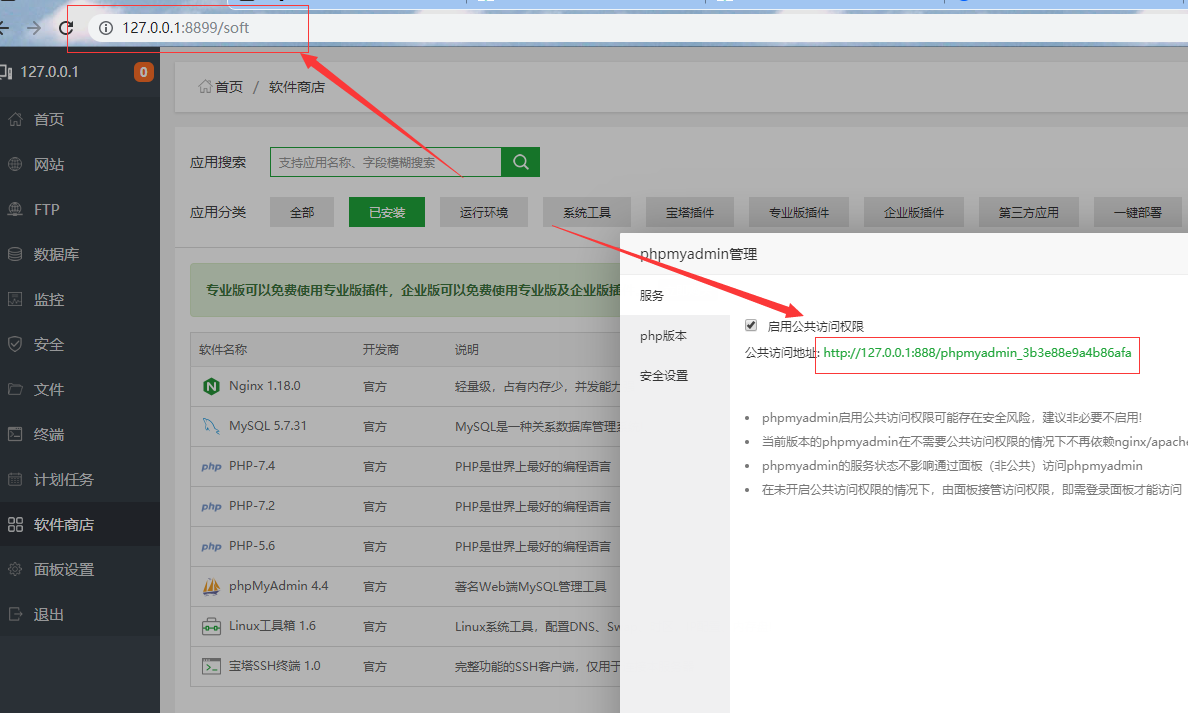Open the phpmyadmin public access URL link
The width and height of the screenshot is (1188, 713).
point(977,353)
